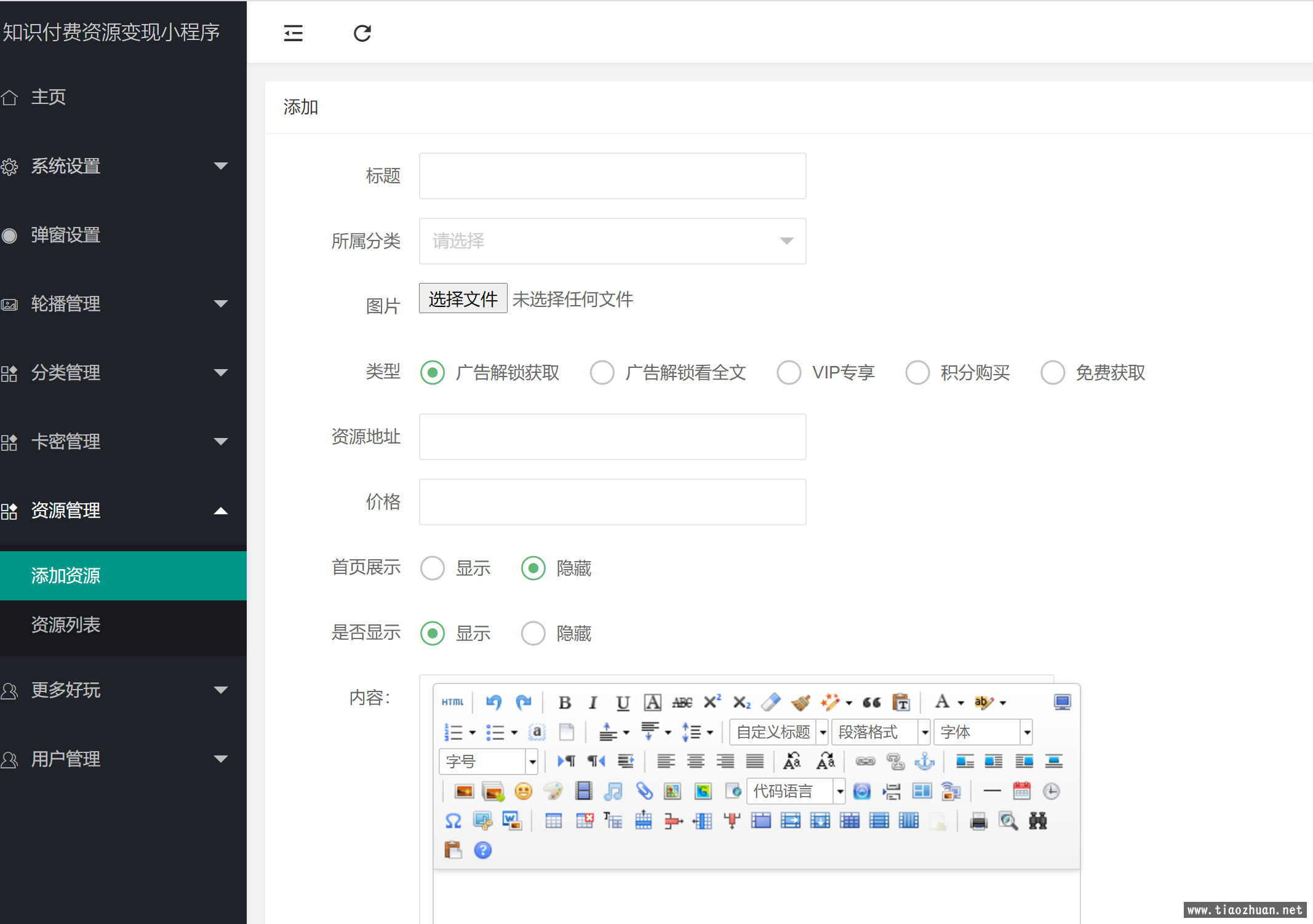Expand the 更多好玩 sidebar menu
The width and height of the screenshot is (1313, 924).
(123, 690)
